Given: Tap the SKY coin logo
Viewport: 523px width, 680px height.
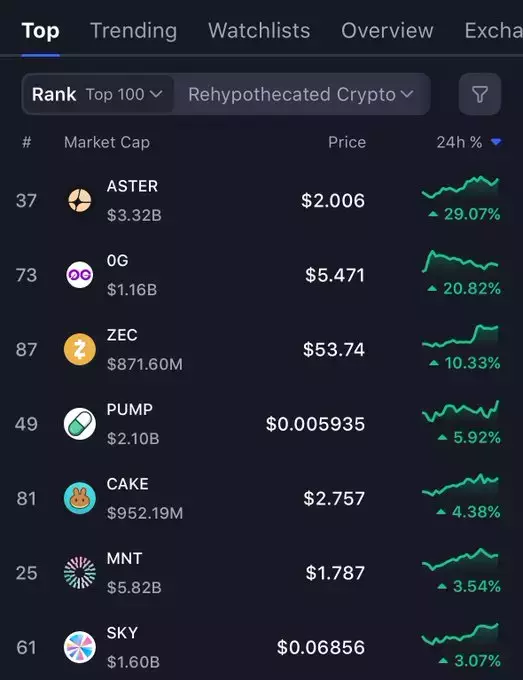Looking at the screenshot, I should [x=80, y=647].
